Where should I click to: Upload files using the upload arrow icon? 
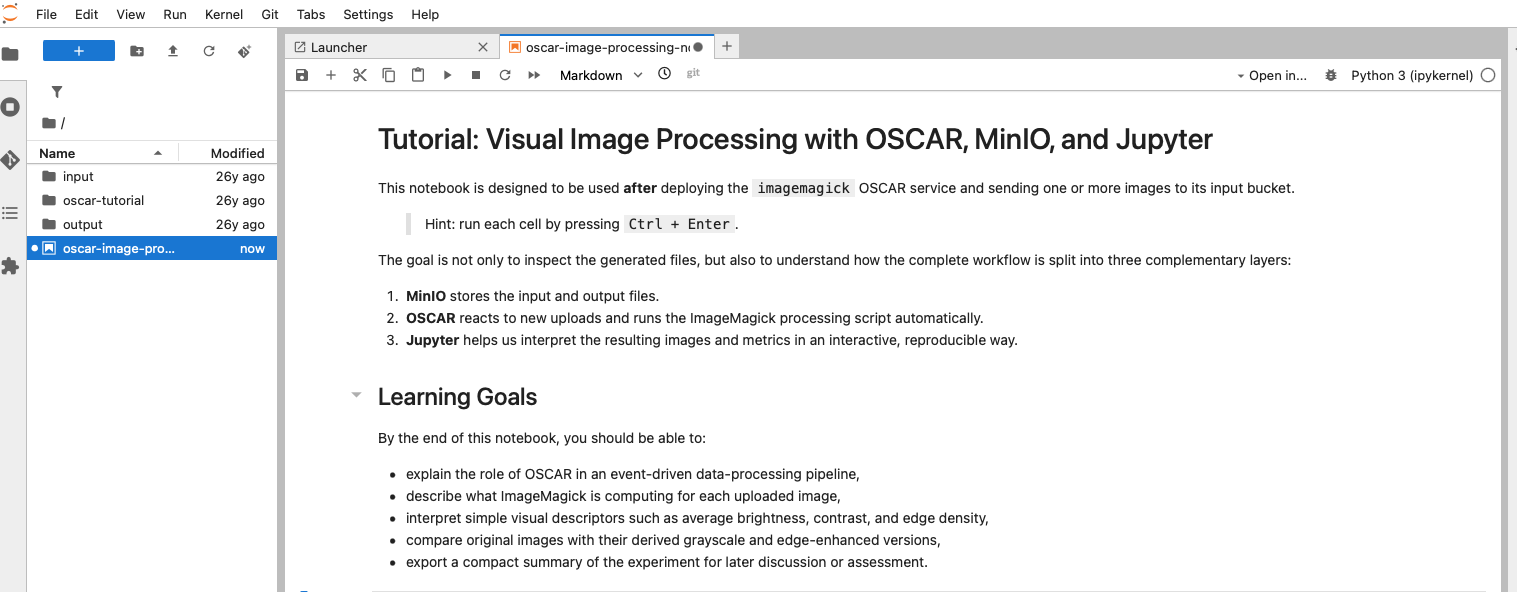[x=173, y=51]
